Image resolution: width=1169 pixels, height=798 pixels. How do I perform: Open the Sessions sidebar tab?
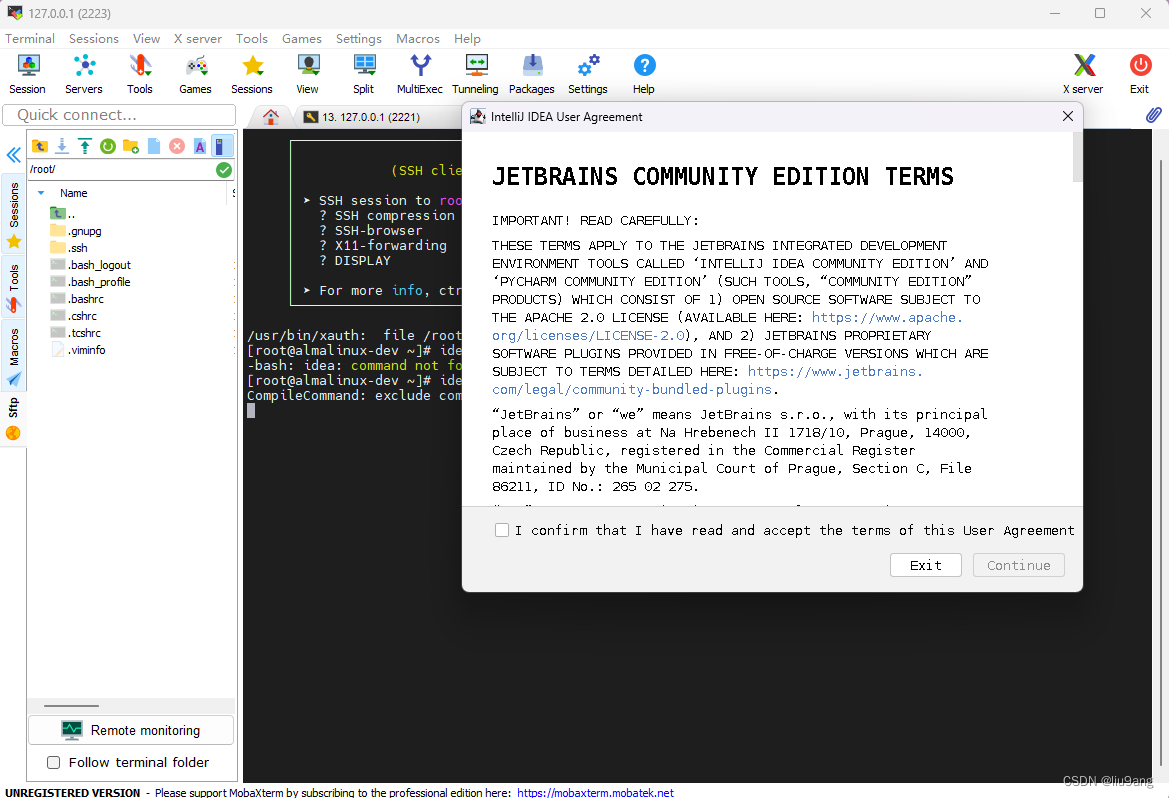pos(13,215)
